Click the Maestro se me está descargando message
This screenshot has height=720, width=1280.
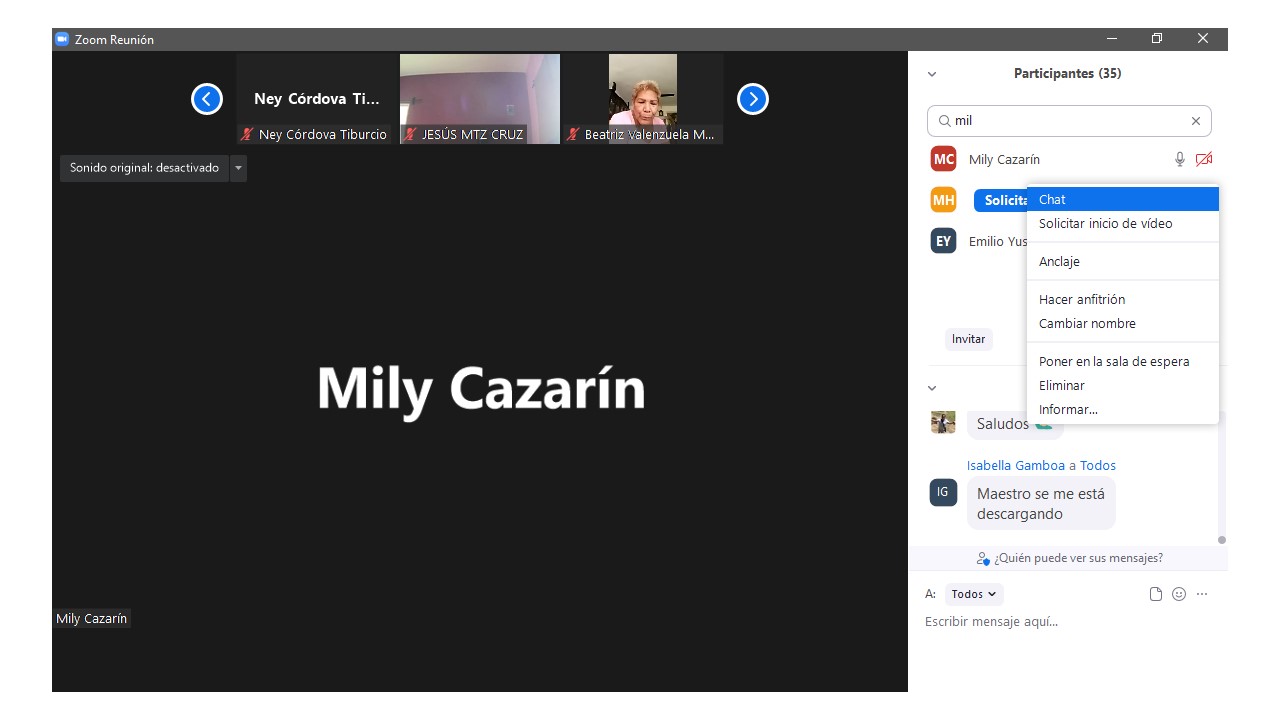pyautogui.click(x=1041, y=503)
